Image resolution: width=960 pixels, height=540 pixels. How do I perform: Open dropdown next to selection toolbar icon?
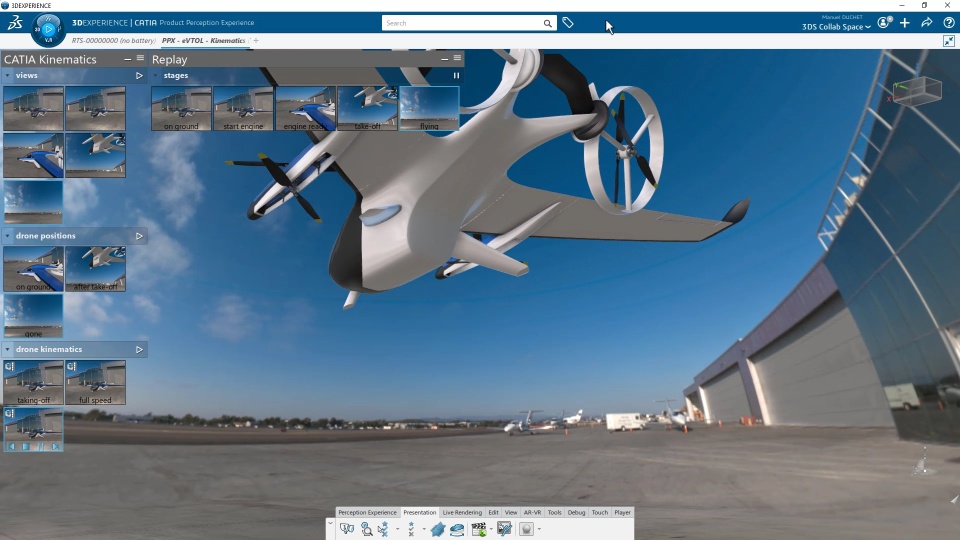pyautogui.click(x=397, y=530)
